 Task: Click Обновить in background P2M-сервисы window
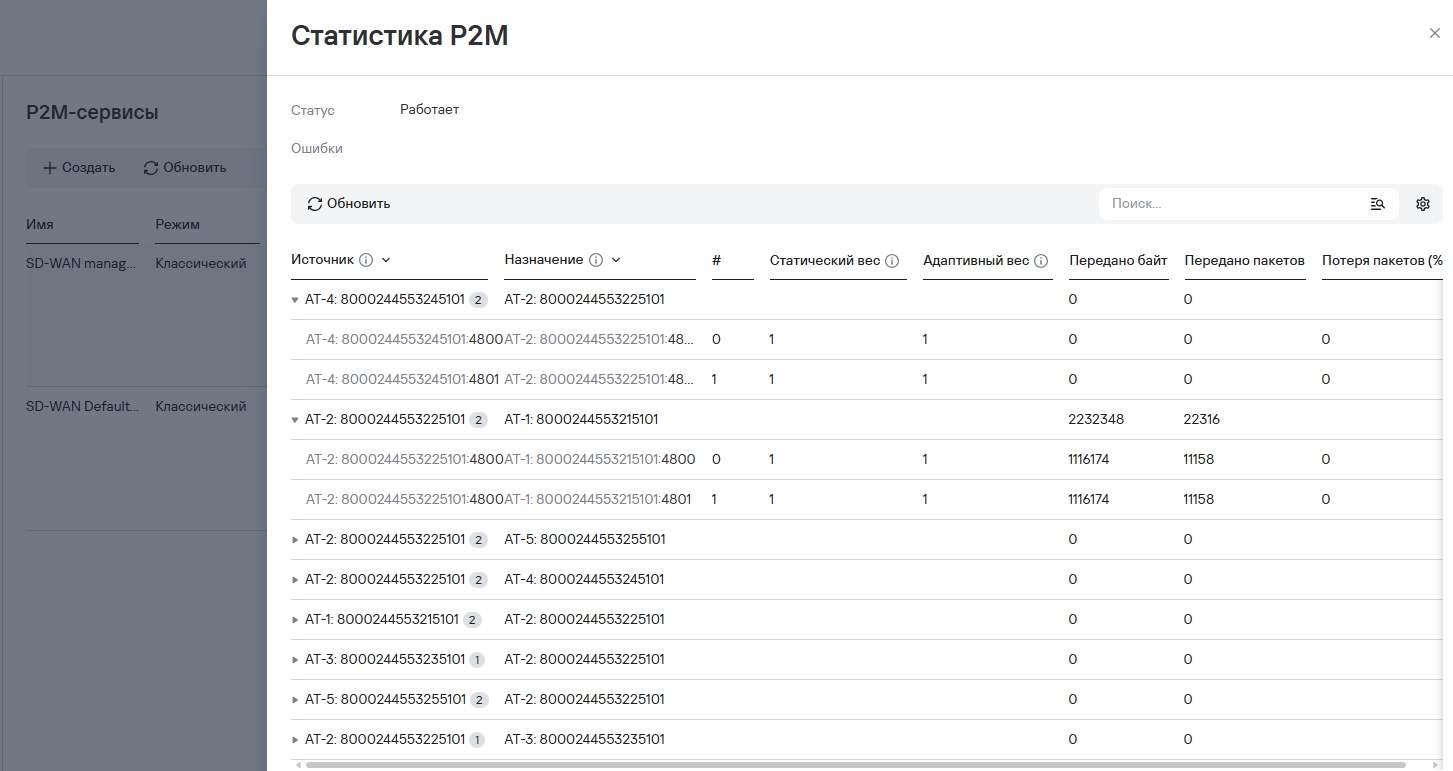[x=185, y=167]
